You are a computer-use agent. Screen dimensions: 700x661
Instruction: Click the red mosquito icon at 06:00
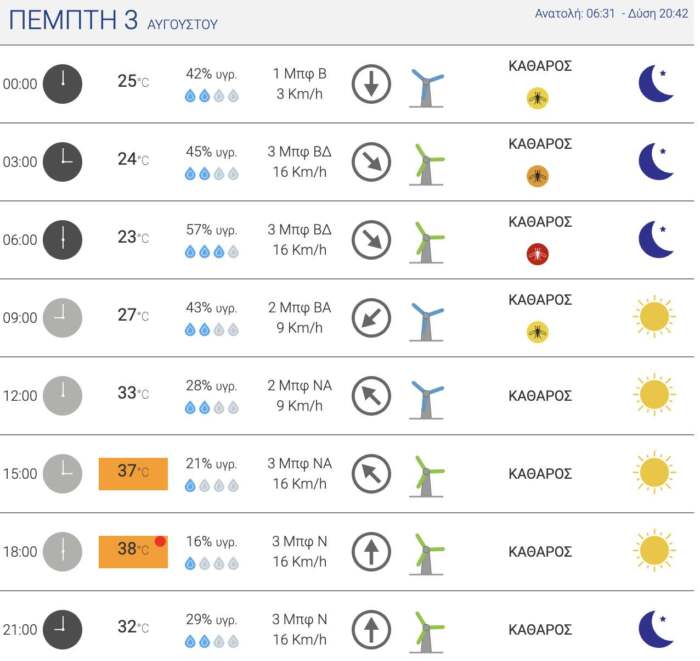538,254
